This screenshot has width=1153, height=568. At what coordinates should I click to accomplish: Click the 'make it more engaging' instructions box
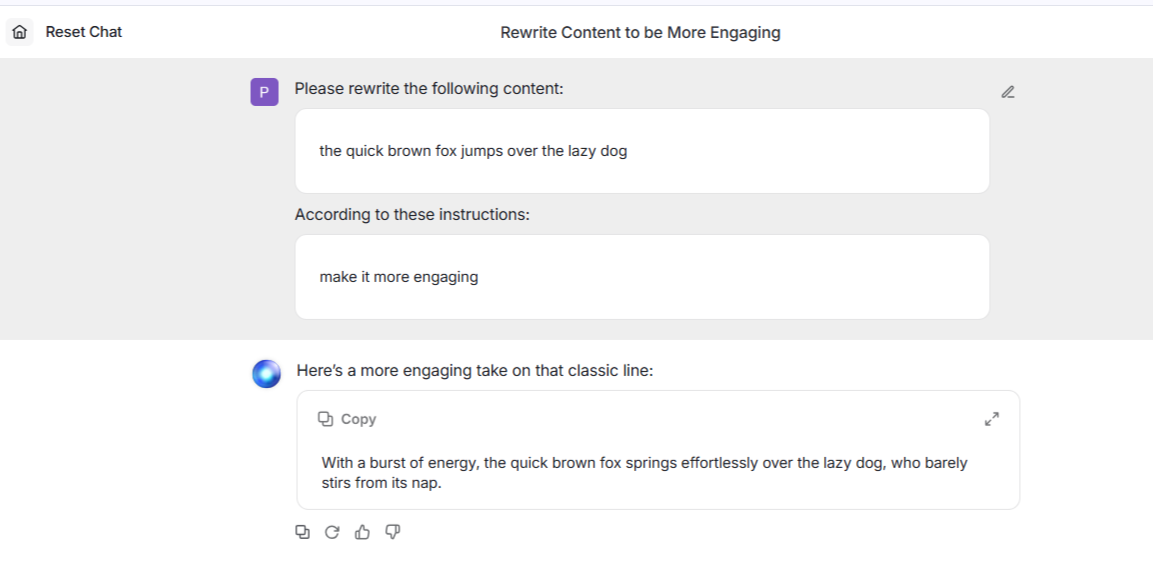tap(641, 277)
